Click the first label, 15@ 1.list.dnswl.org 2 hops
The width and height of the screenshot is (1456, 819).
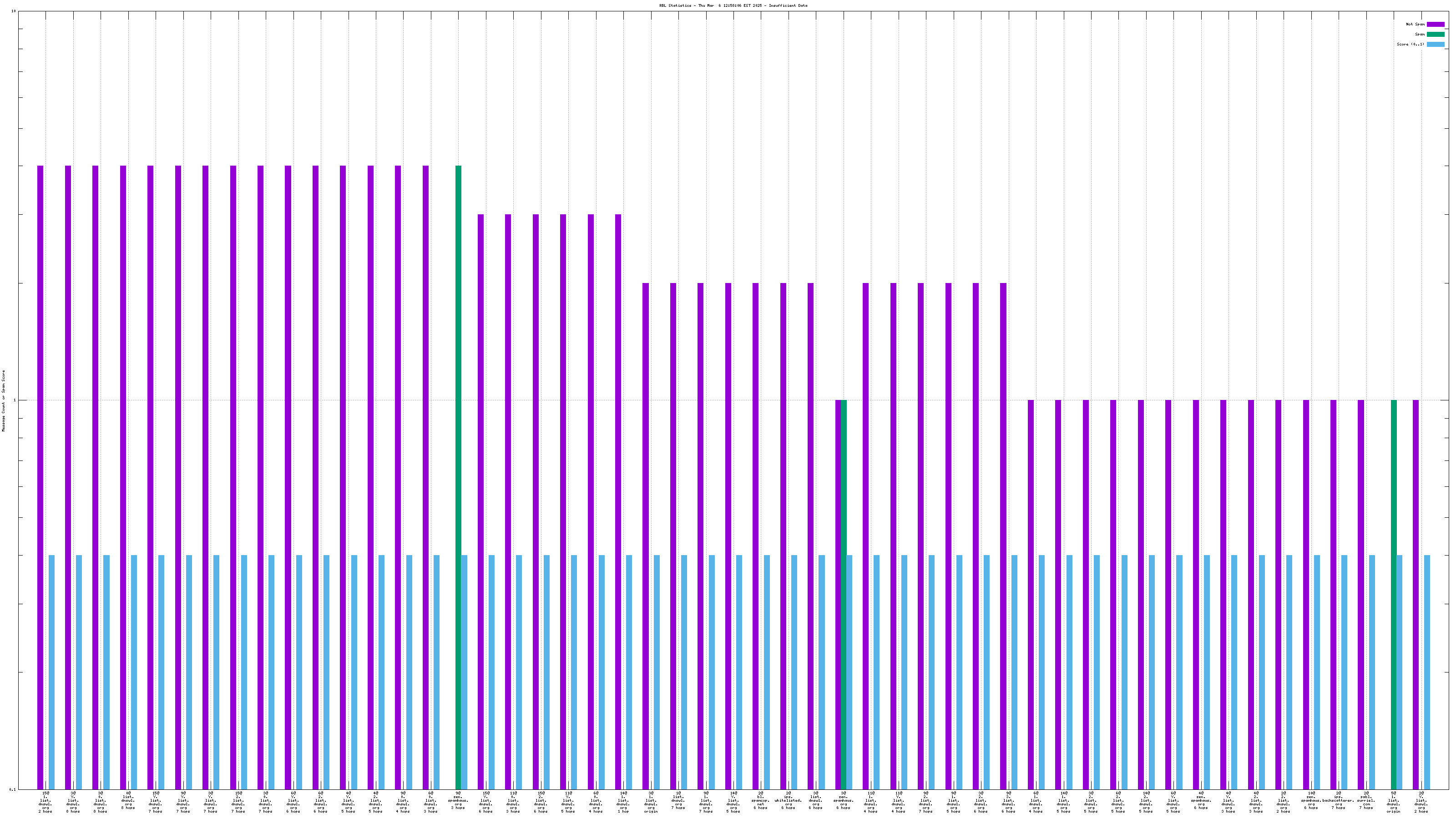coord(46,802)
